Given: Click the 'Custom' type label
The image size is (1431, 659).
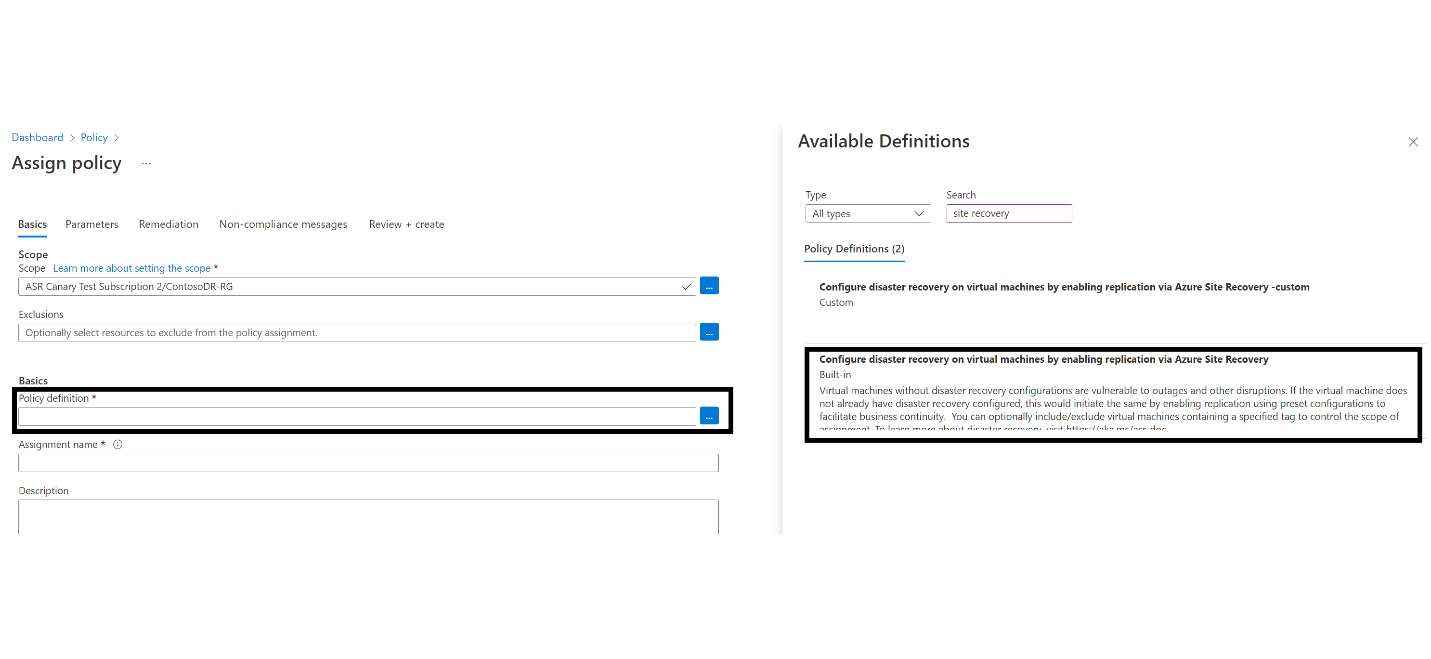Looking at the screenshot, I should 836,302.
